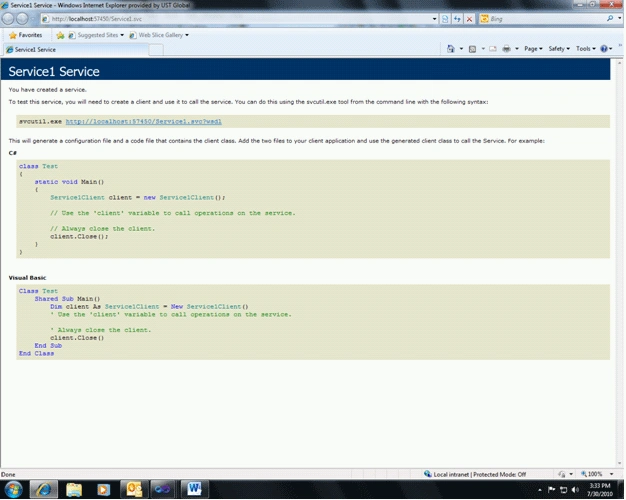Open the Print dropdown arrow
The height and width of the screenshot is (500, 626).
coord(517,49)
